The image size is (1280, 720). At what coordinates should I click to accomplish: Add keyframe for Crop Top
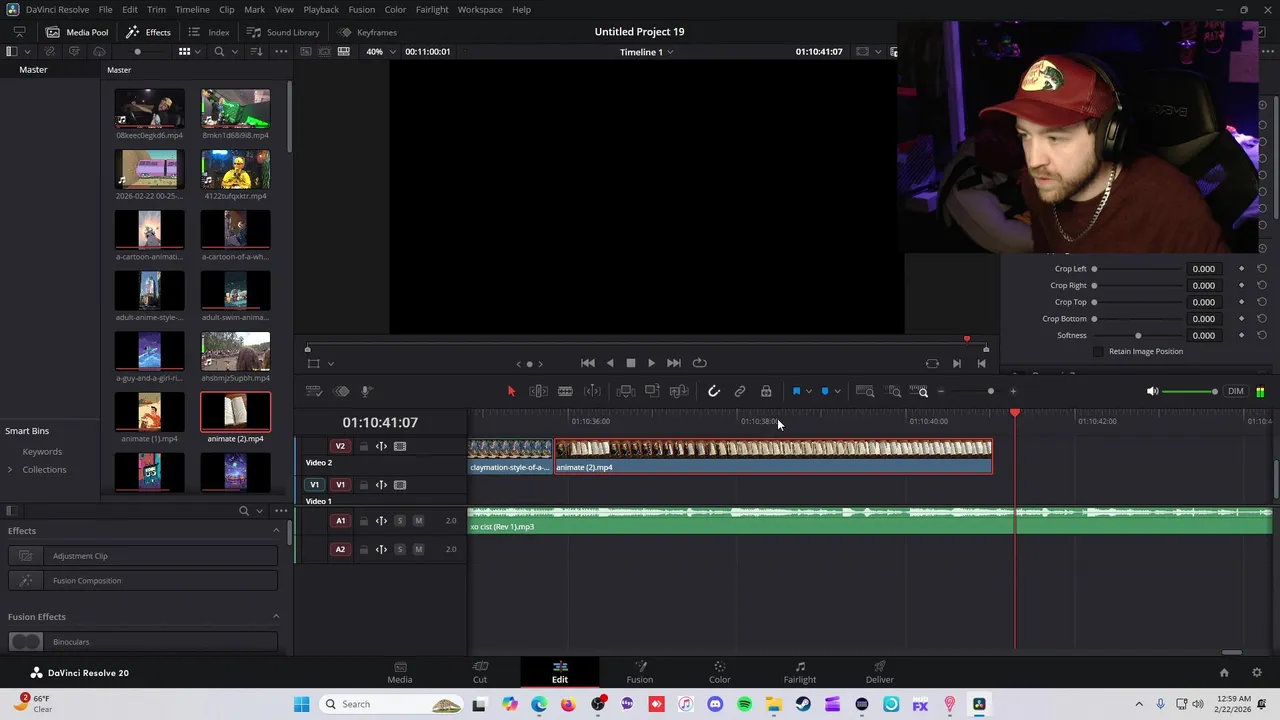[1242, 302]
